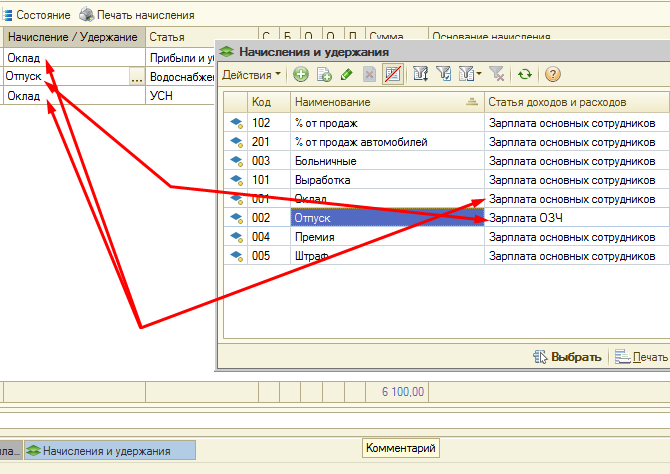
Task: Open the Действия dropdown menu
Action: coord(251,75)
